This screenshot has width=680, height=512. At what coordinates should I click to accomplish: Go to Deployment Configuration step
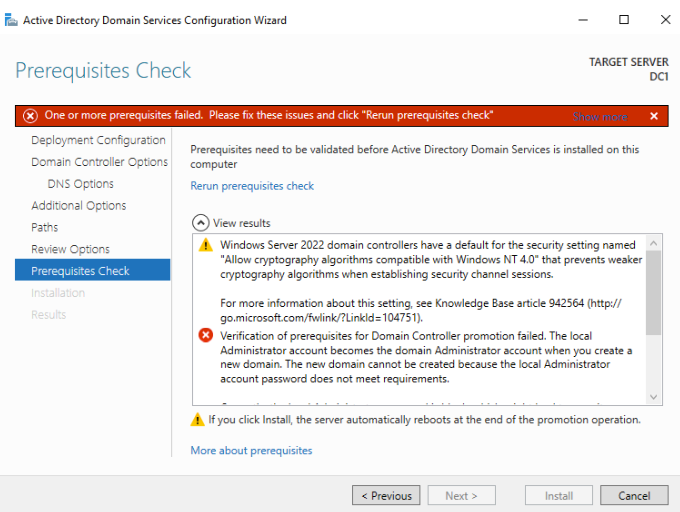pos(98,141)
